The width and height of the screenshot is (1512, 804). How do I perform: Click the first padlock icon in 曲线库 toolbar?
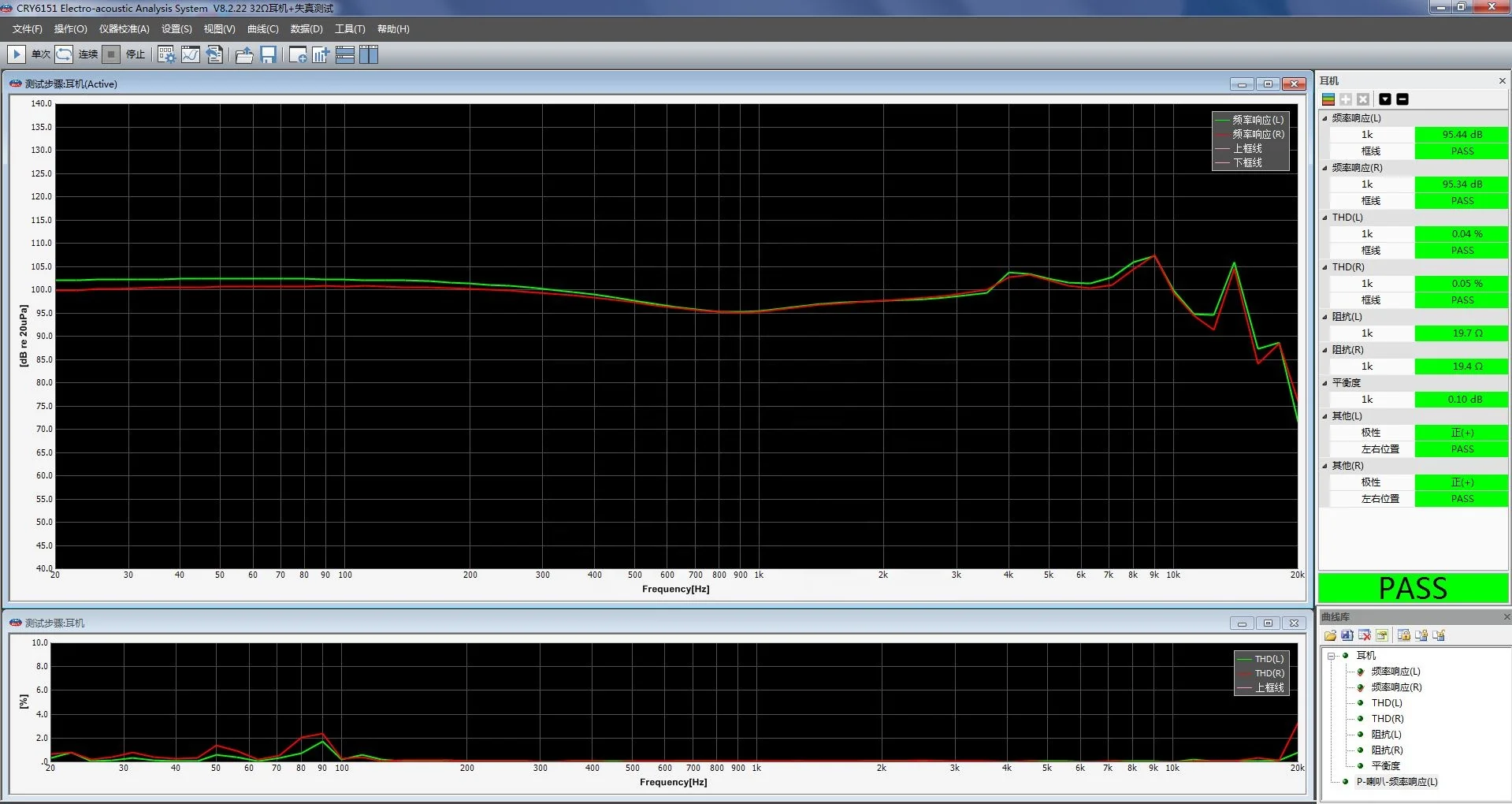click(x=1404, y=635)
